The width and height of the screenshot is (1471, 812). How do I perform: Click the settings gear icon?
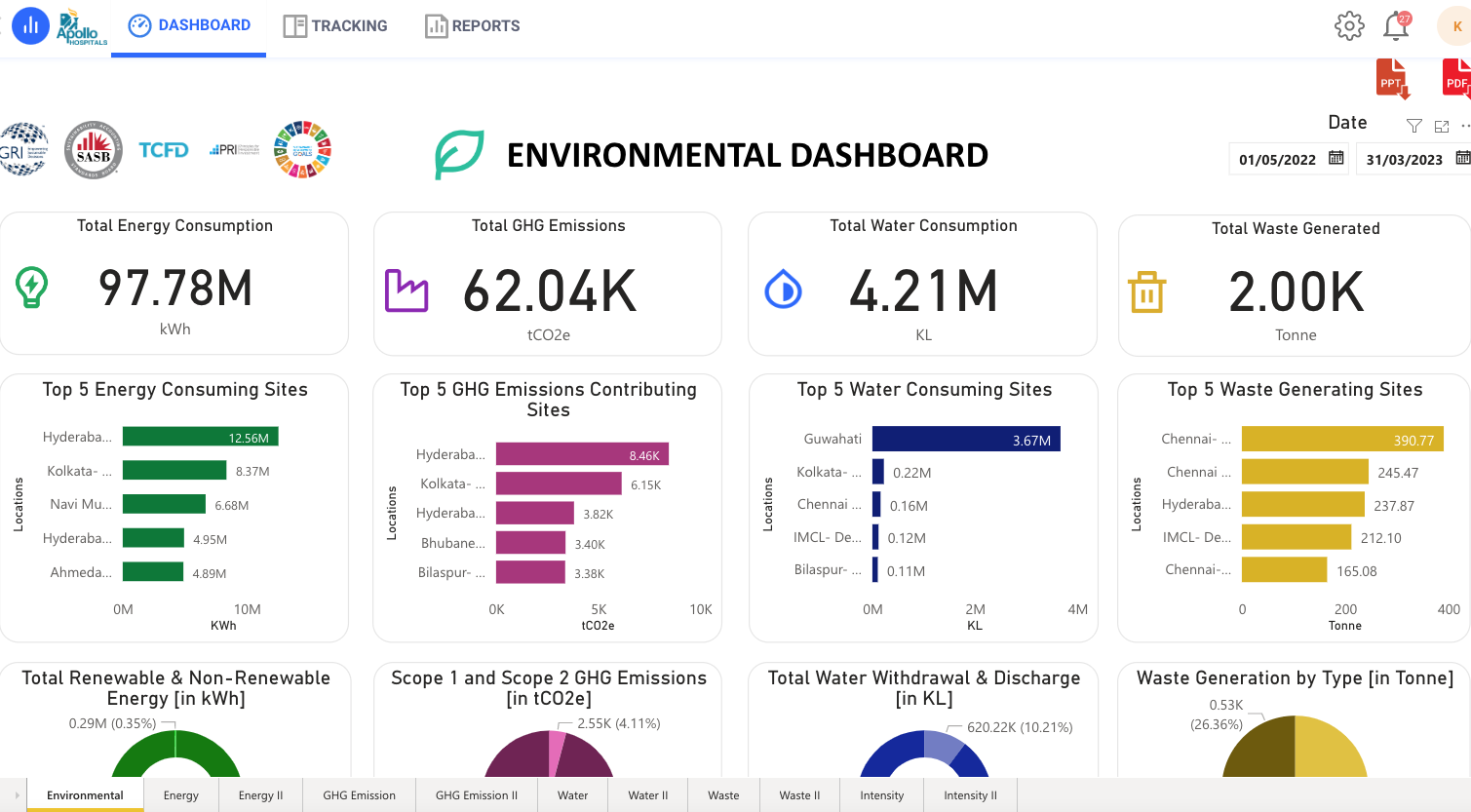(x=1349, y=26)
